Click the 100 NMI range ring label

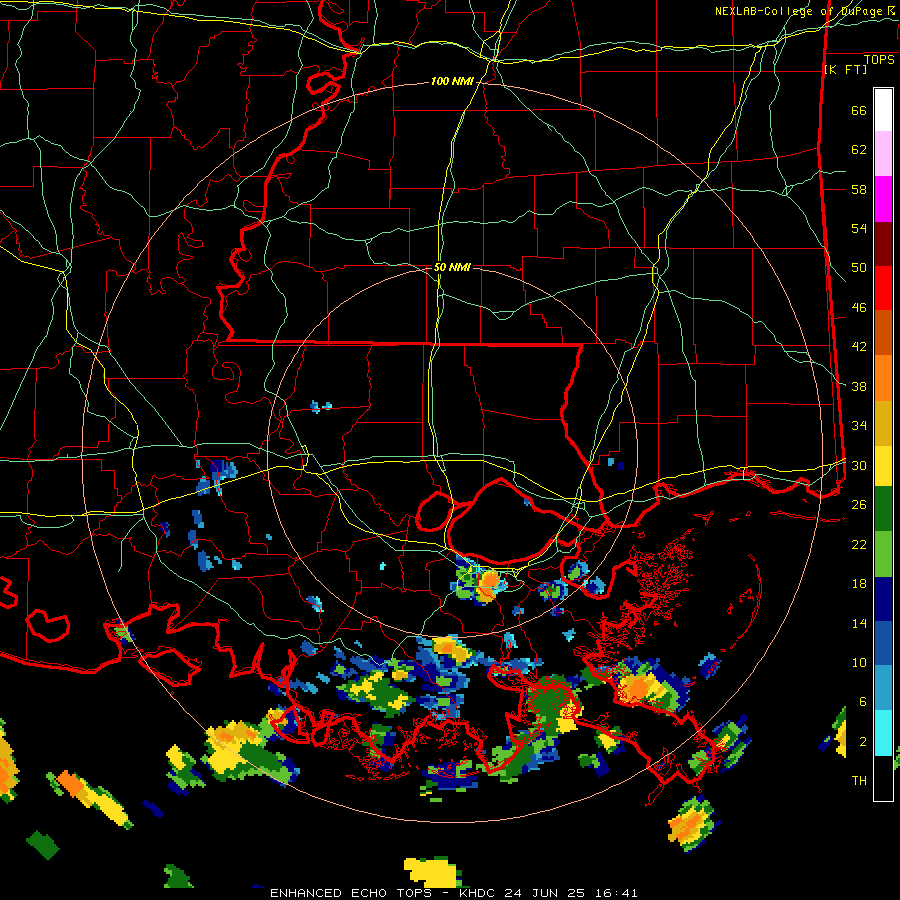pyautogui.click(x=452, y=82)
